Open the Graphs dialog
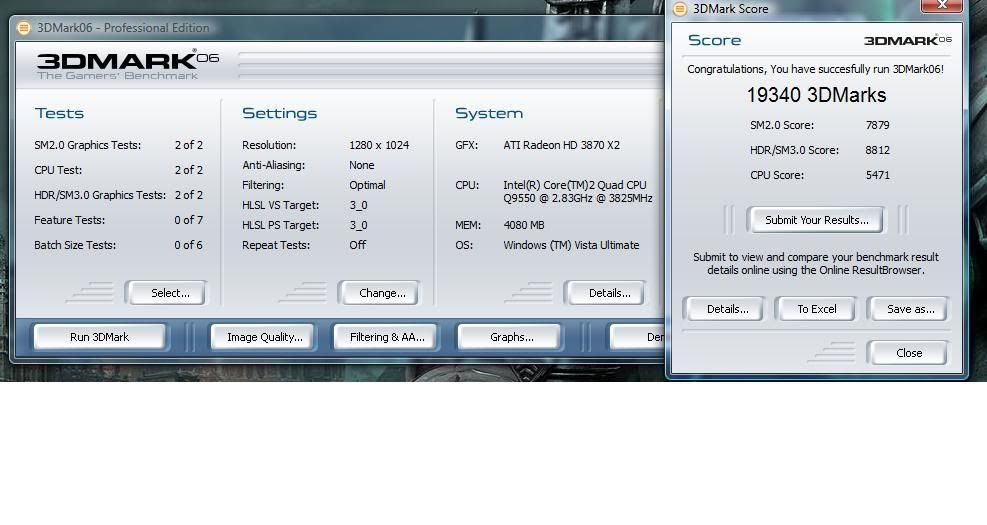The image size is (987, 525). pos(509,337)
